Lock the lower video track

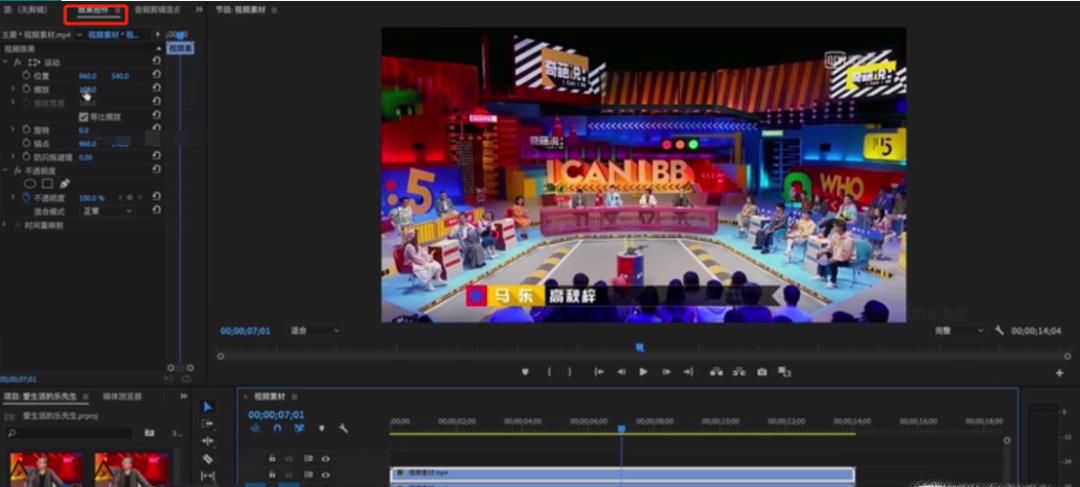pyautogui.click(x=272, y=475)
